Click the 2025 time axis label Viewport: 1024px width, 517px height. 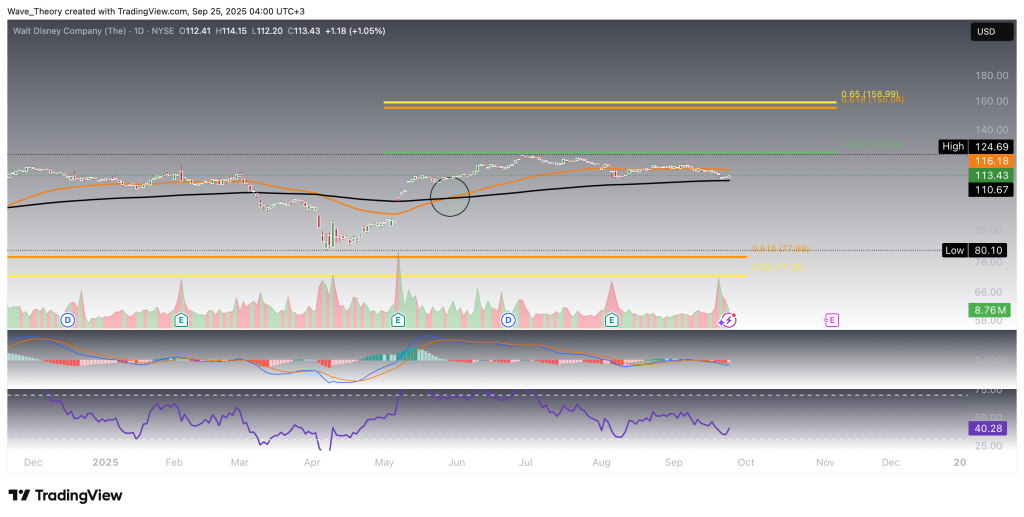[x=105, y=462]
